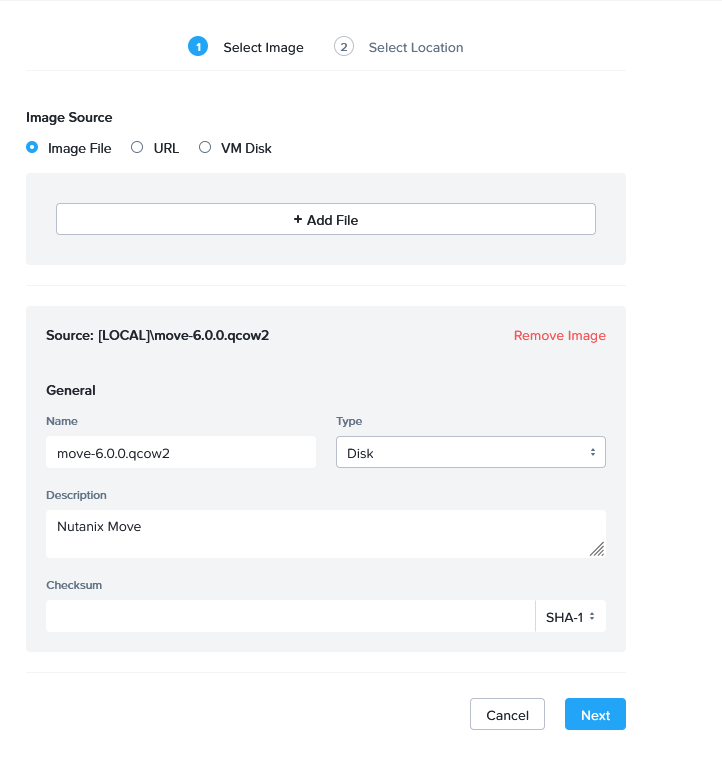Choose the Image File radio option

[x=32, y=148]
